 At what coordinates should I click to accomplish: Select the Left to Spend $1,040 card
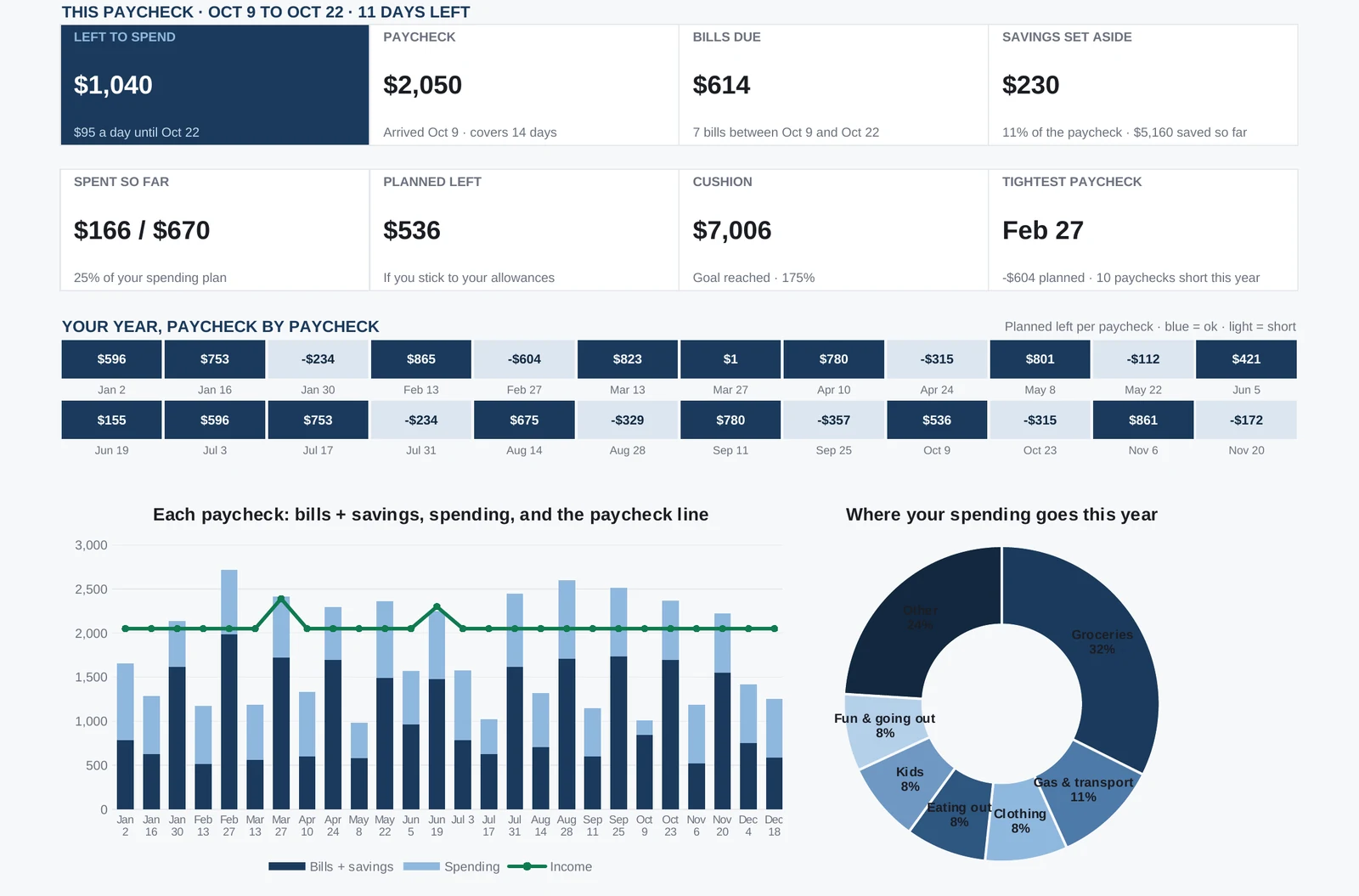215,85
